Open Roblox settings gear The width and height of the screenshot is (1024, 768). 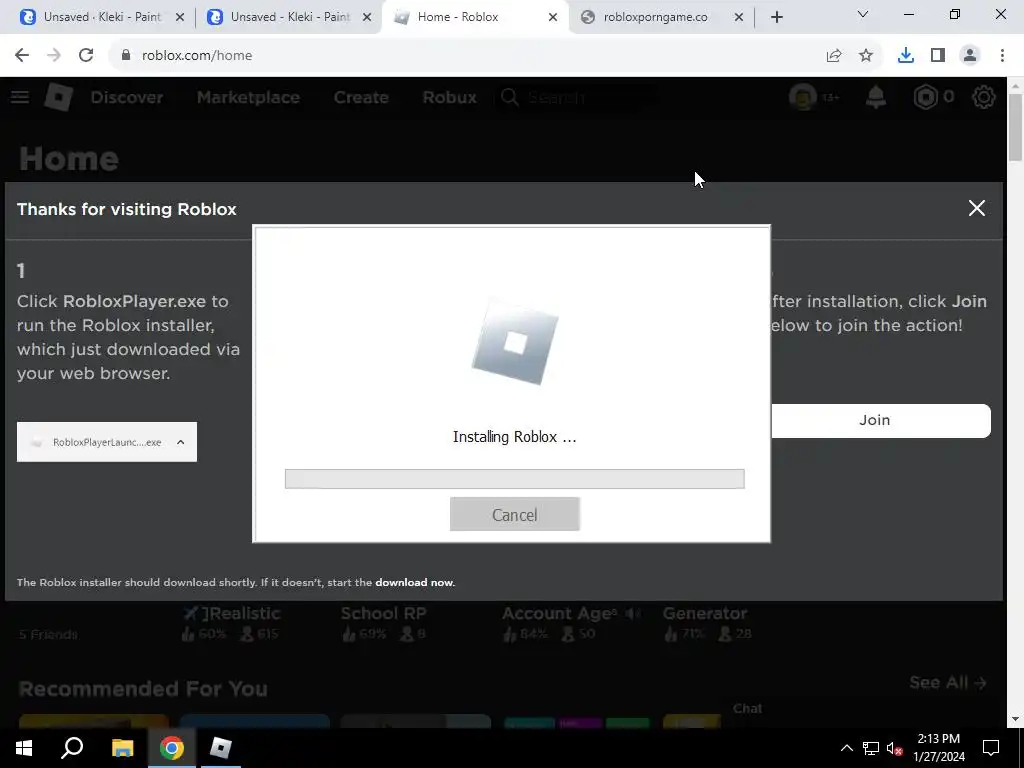984,97
